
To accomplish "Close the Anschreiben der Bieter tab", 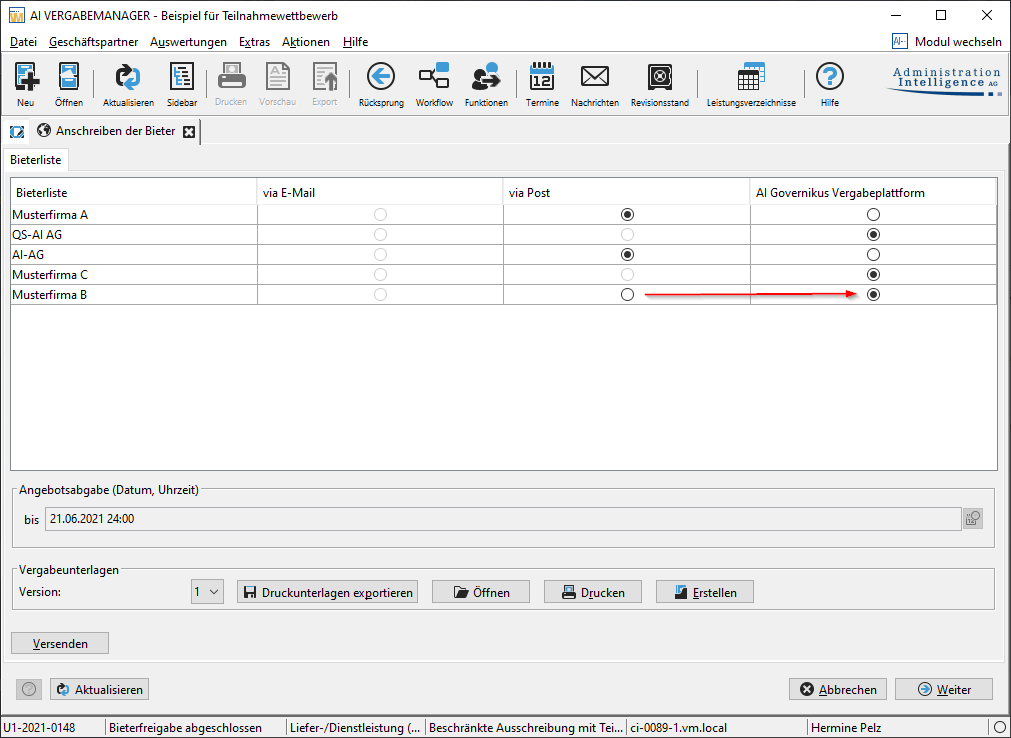I will [x=188, y=131].
